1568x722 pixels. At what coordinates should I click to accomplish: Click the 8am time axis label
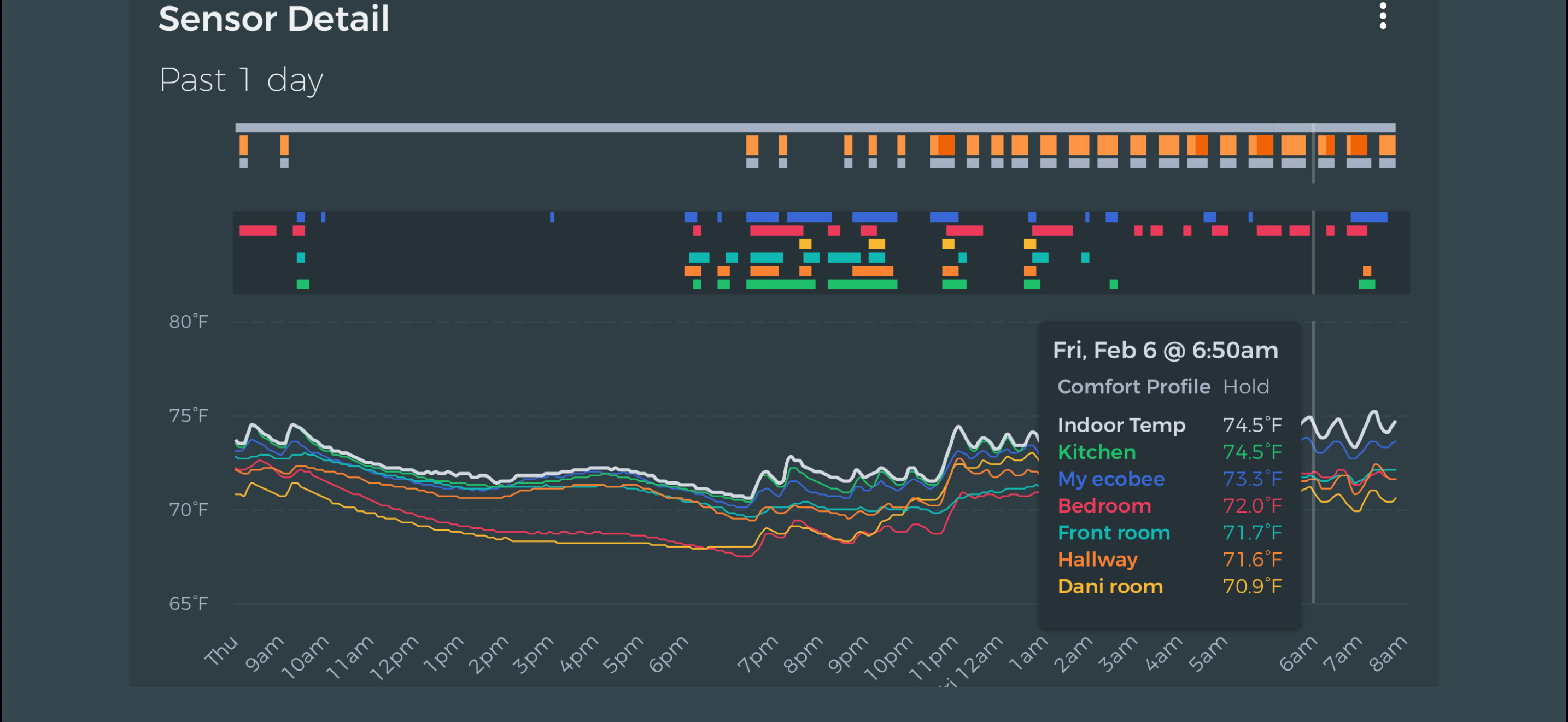click(1388, 654)
